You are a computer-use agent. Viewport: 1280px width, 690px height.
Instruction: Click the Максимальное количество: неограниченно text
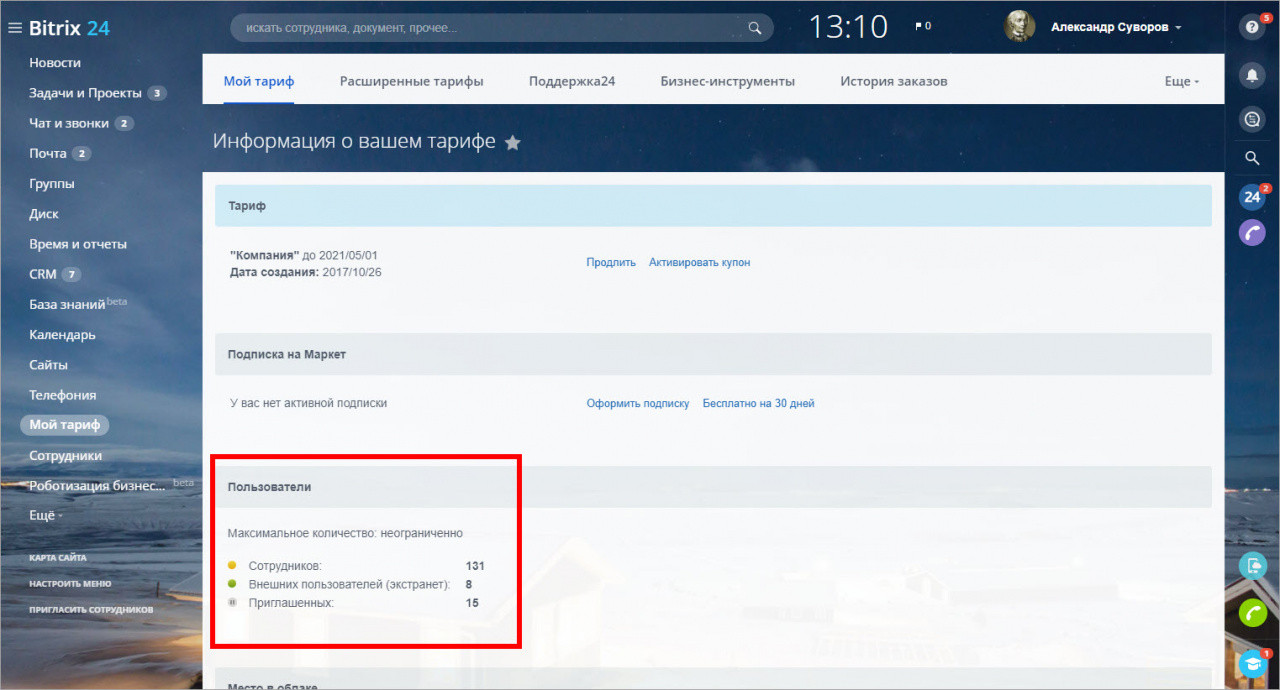tap(345, 533)
